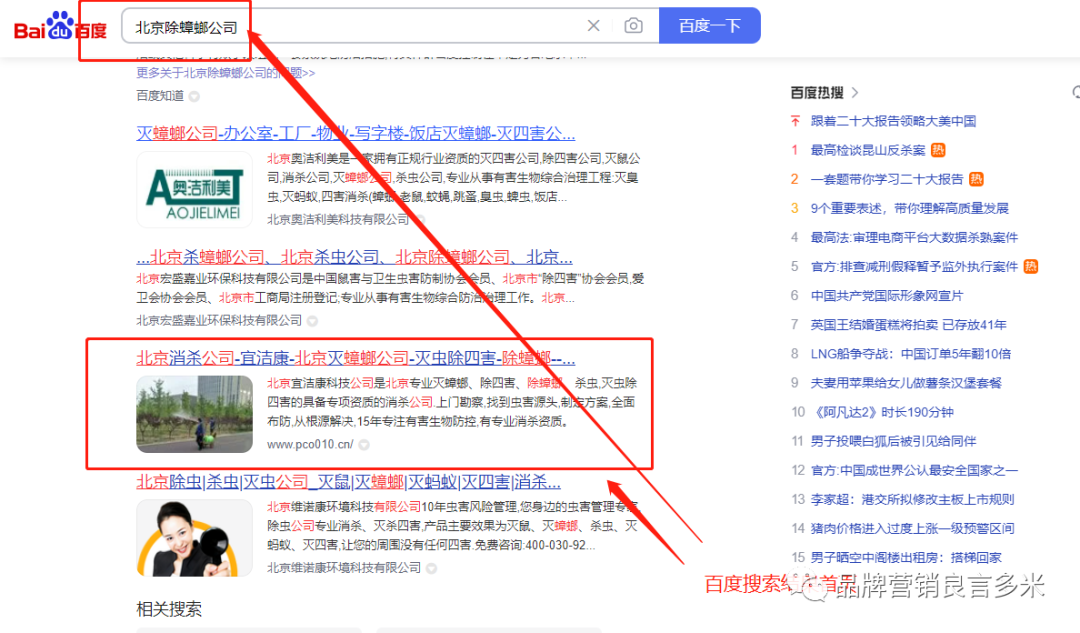Open 男子投喂白狐后被引见给同伴
This screenshot has height=633, width=1080.
click(893, 441)
